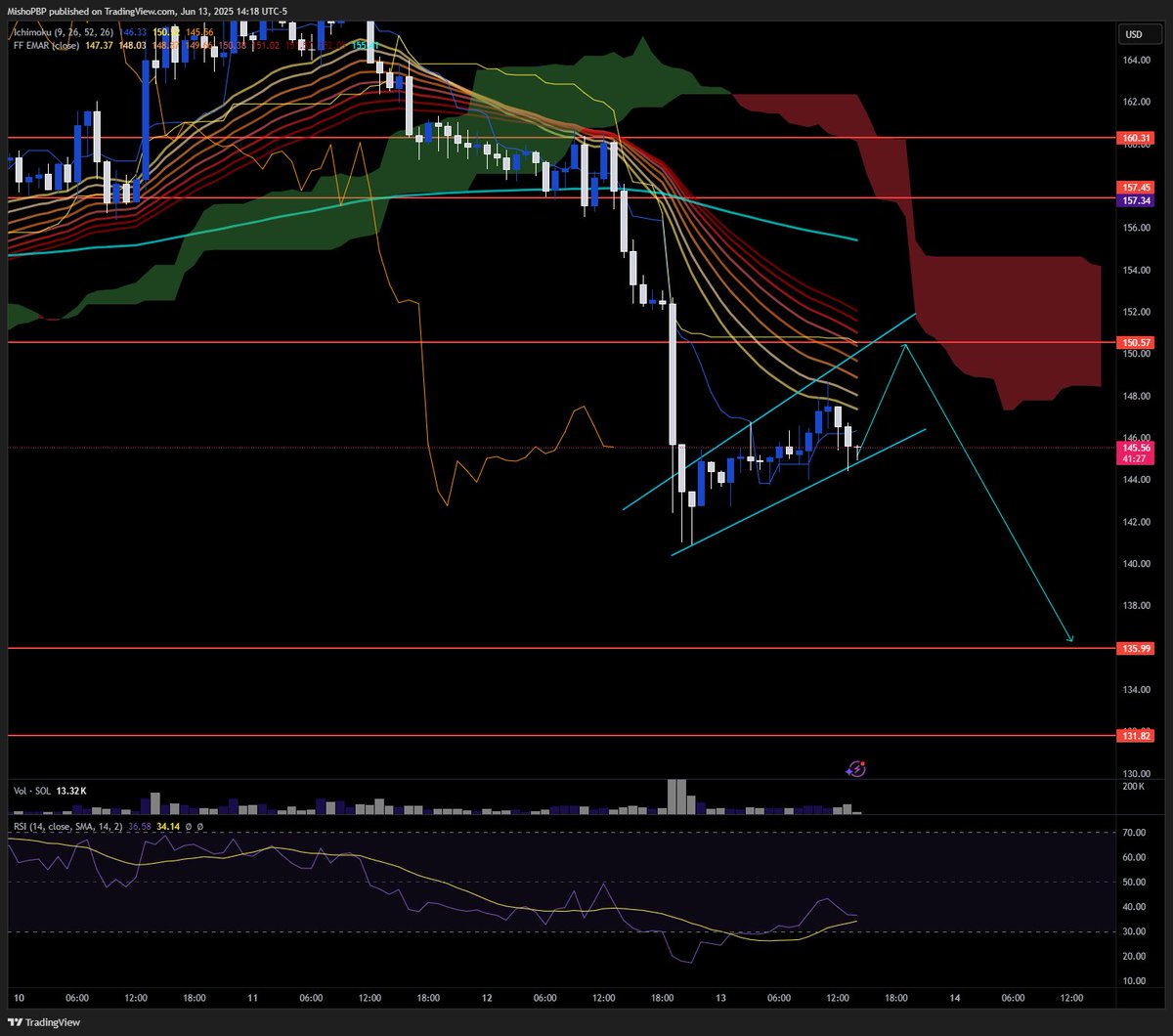Click the 138.00 price axis value
This screenshot has width=1173, height=1036.
click(1136, 606)
